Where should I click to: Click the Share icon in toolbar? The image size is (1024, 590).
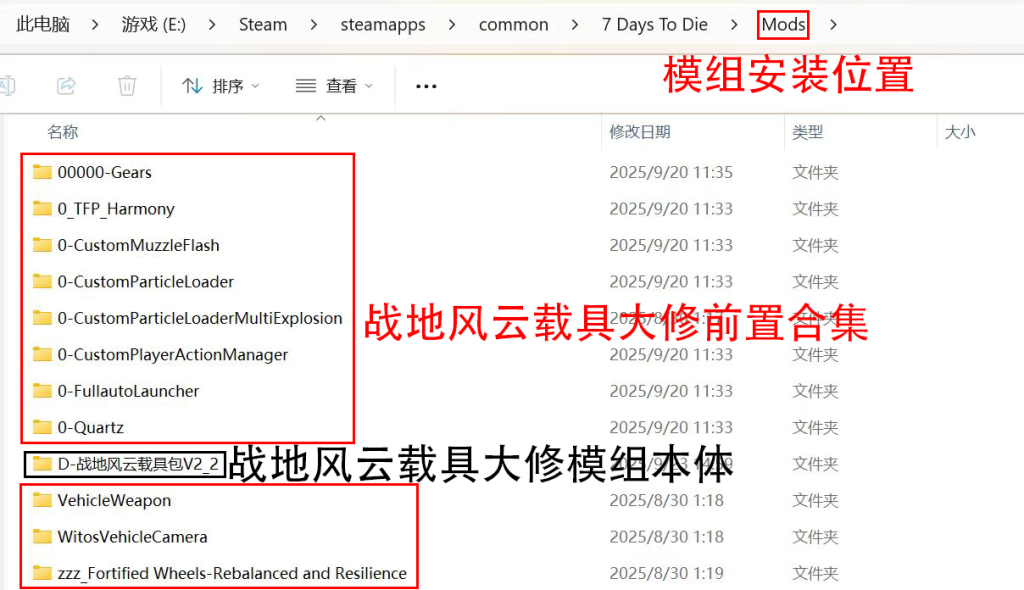tap(66, 85)
